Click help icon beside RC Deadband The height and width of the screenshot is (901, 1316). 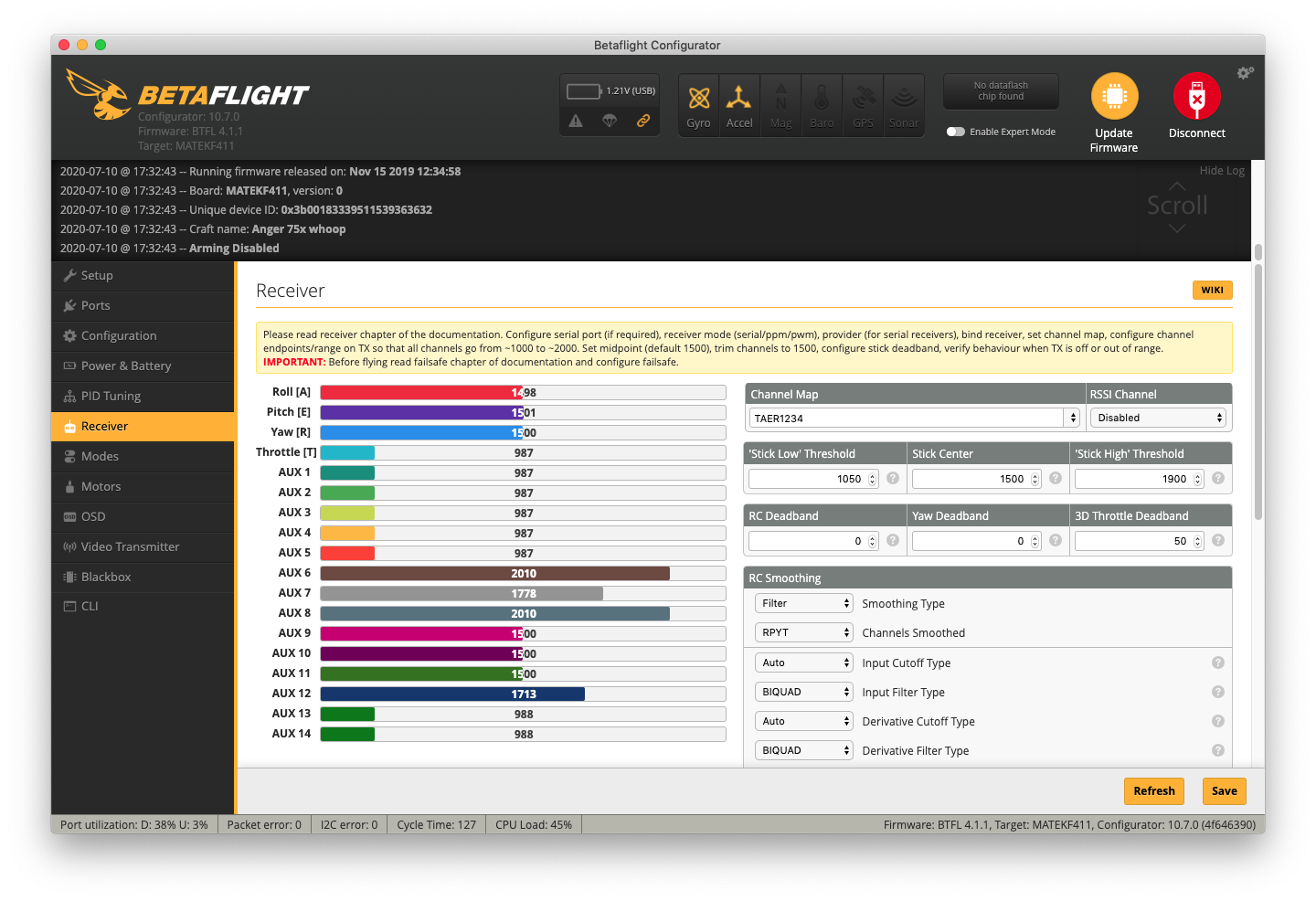[893, 540]
